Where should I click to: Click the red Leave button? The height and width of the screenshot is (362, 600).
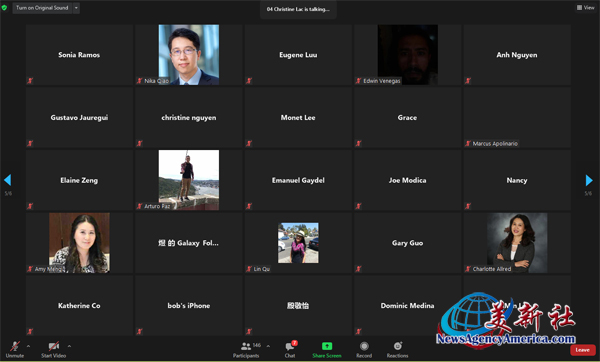pos(582,350)
